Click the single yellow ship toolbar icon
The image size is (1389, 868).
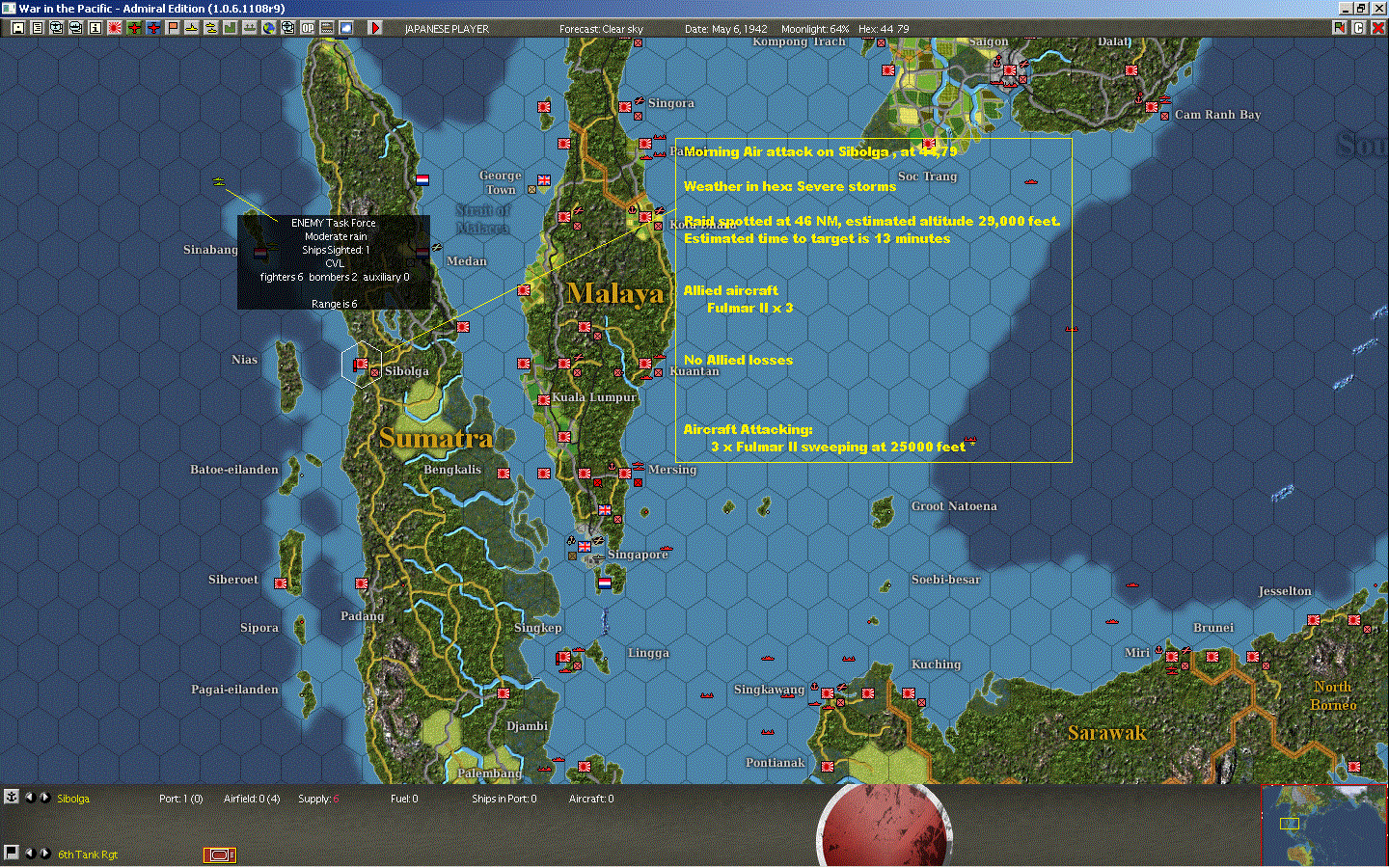tap(191, 28)
